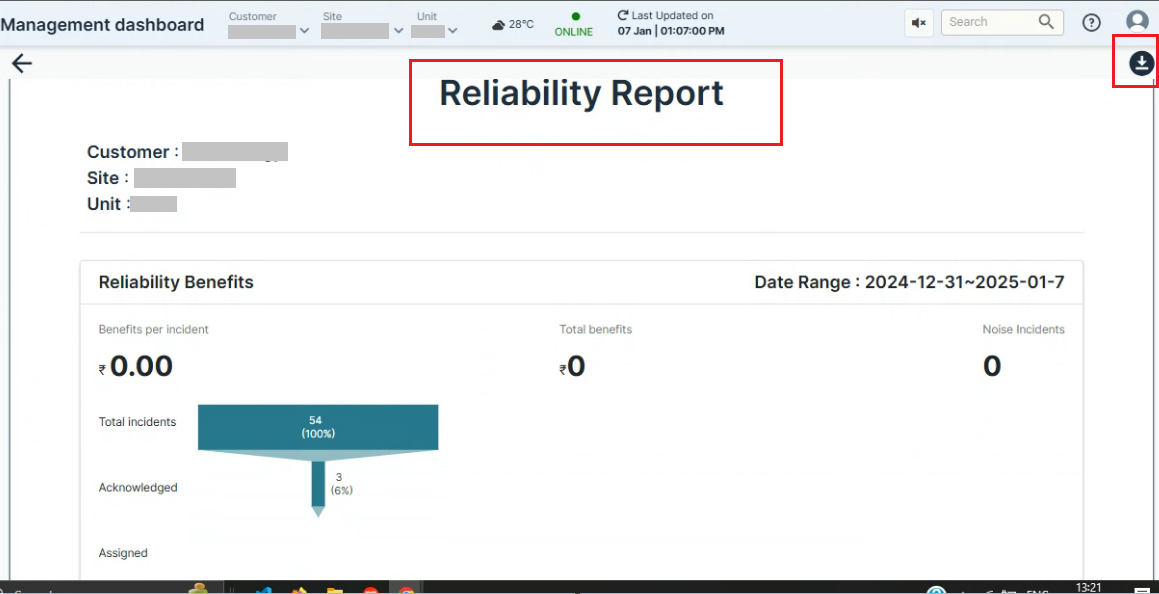Click the ₹0.00 benefits value
Image resolution: width=1159 pixels, height=594 pixels.
click(136, 366)
